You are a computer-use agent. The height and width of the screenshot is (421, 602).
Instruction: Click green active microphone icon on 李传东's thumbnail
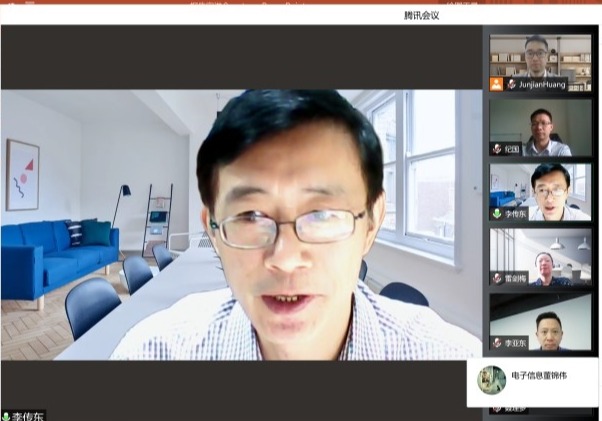pos(497,214)
